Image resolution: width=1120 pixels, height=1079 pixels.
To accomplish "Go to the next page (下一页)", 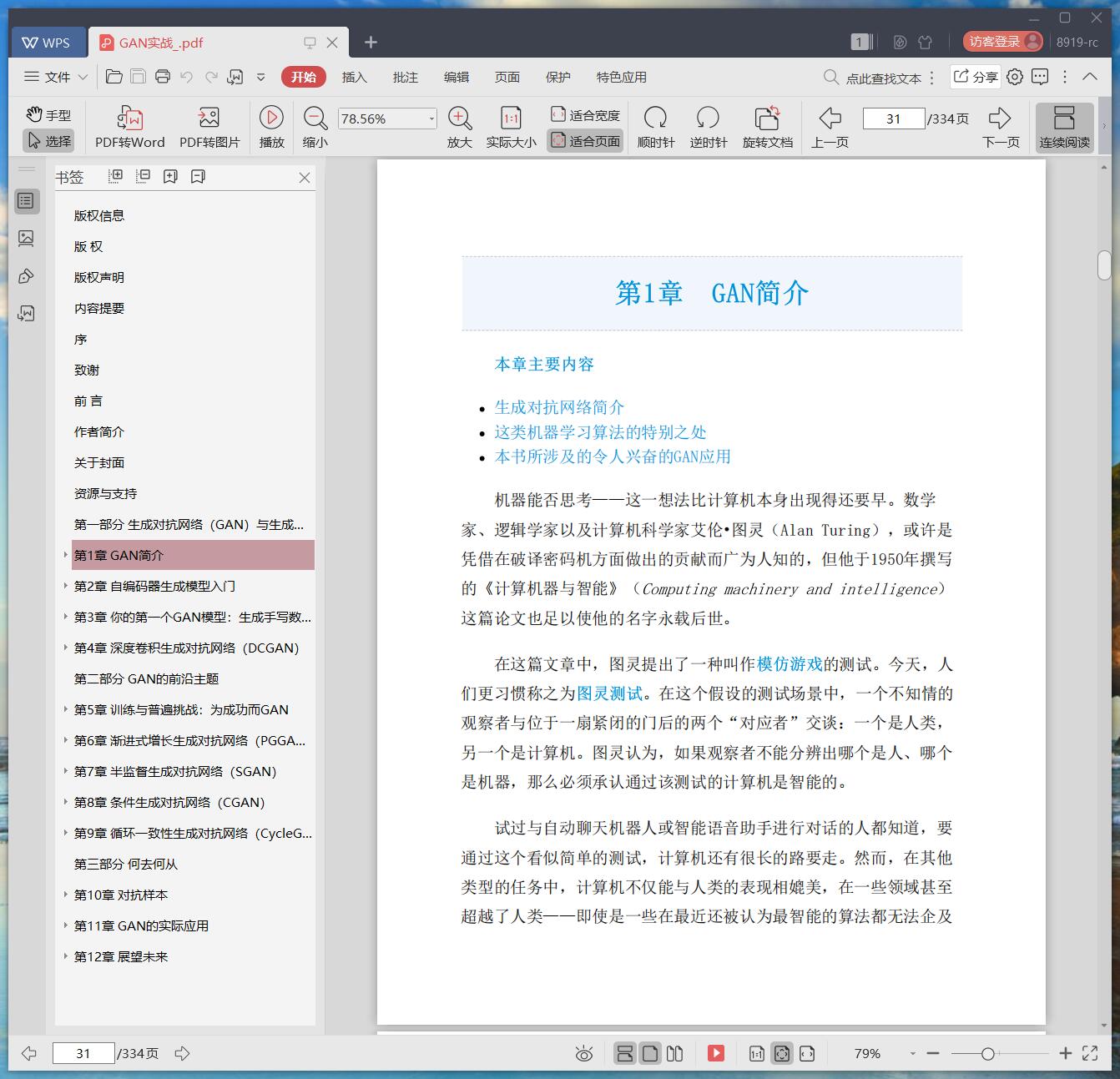I will (1001, 128).
